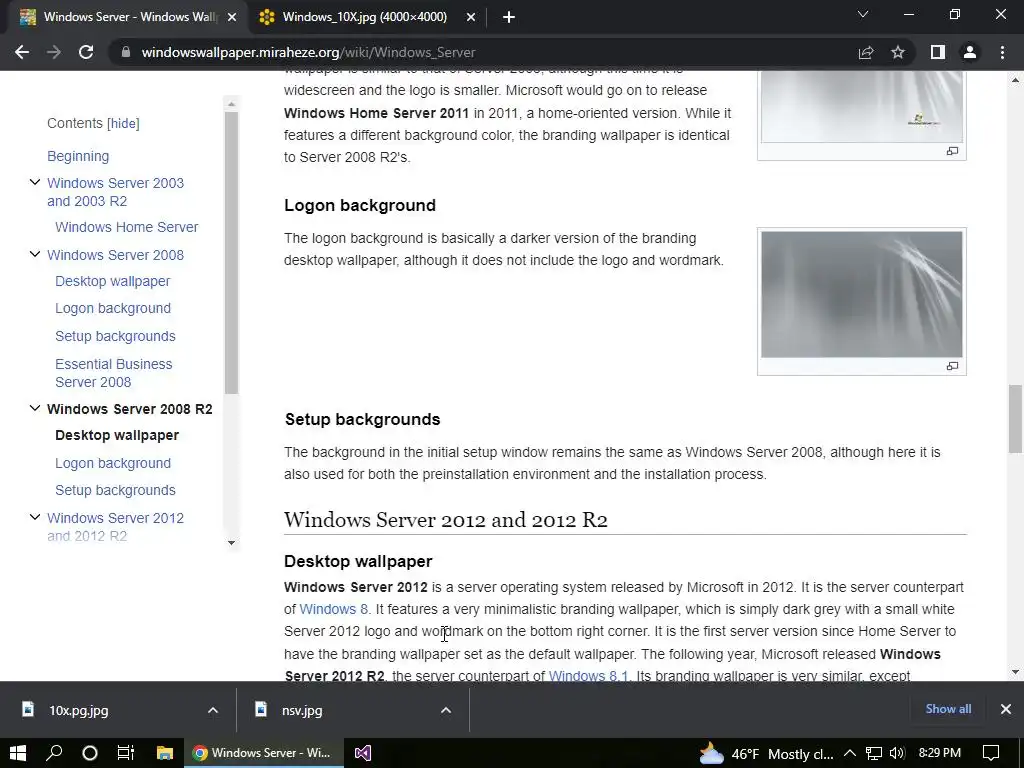Screen dimensions: 1024x768
Task: Open the logon background thumbnail image
Action: 861,295
